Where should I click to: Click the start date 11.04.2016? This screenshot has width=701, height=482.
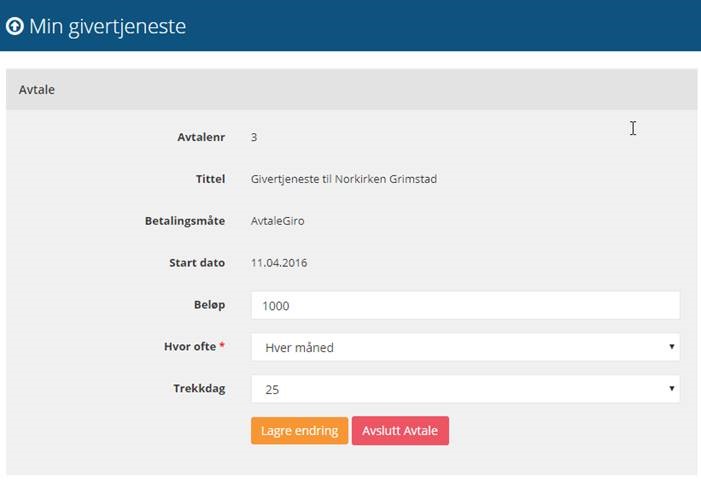pyautogui.click(x=279, y=262)
